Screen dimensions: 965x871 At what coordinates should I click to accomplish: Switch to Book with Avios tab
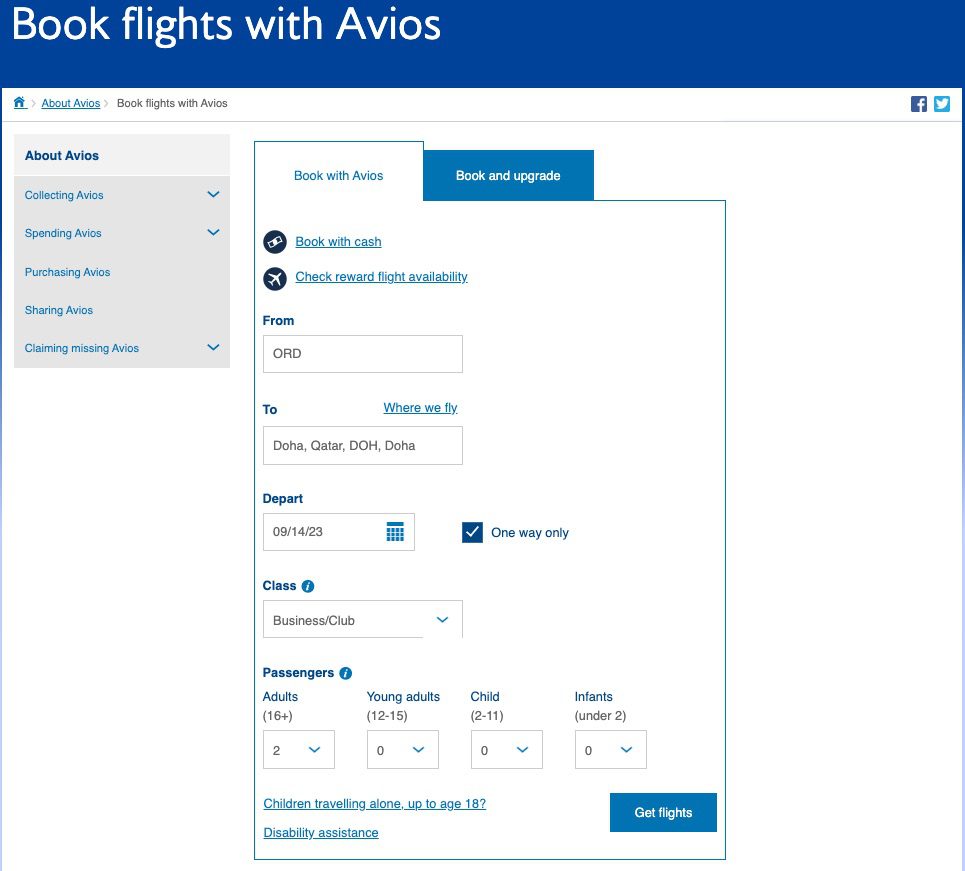338,175
